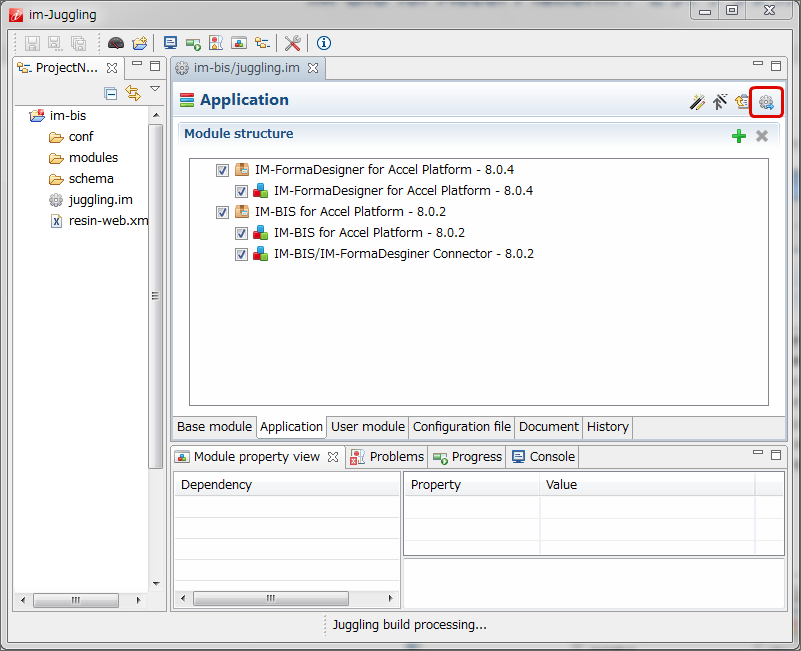
Task: Click the blue monitor console toolbar icon
Action: click(170, 43)
